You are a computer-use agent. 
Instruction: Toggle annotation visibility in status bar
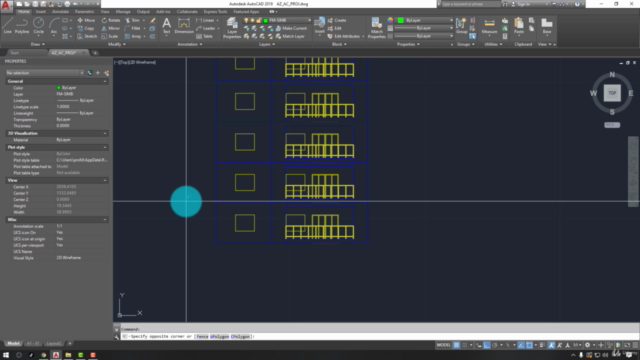(x=551, y=345)
